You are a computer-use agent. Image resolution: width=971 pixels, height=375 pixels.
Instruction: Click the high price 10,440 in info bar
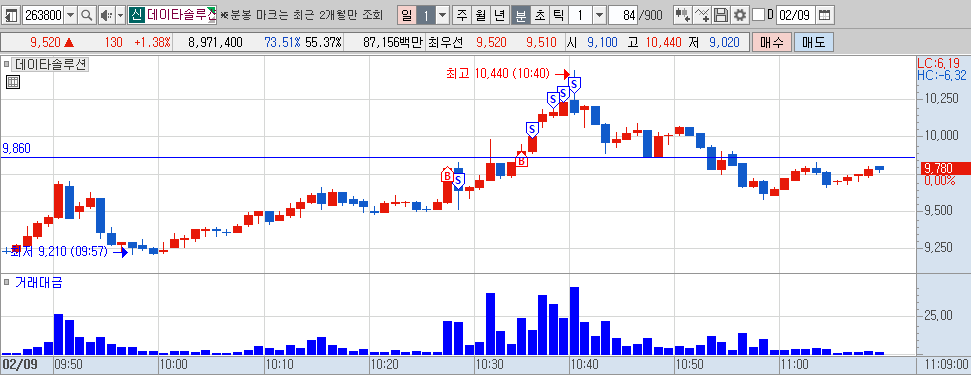[x=664, y=42]
